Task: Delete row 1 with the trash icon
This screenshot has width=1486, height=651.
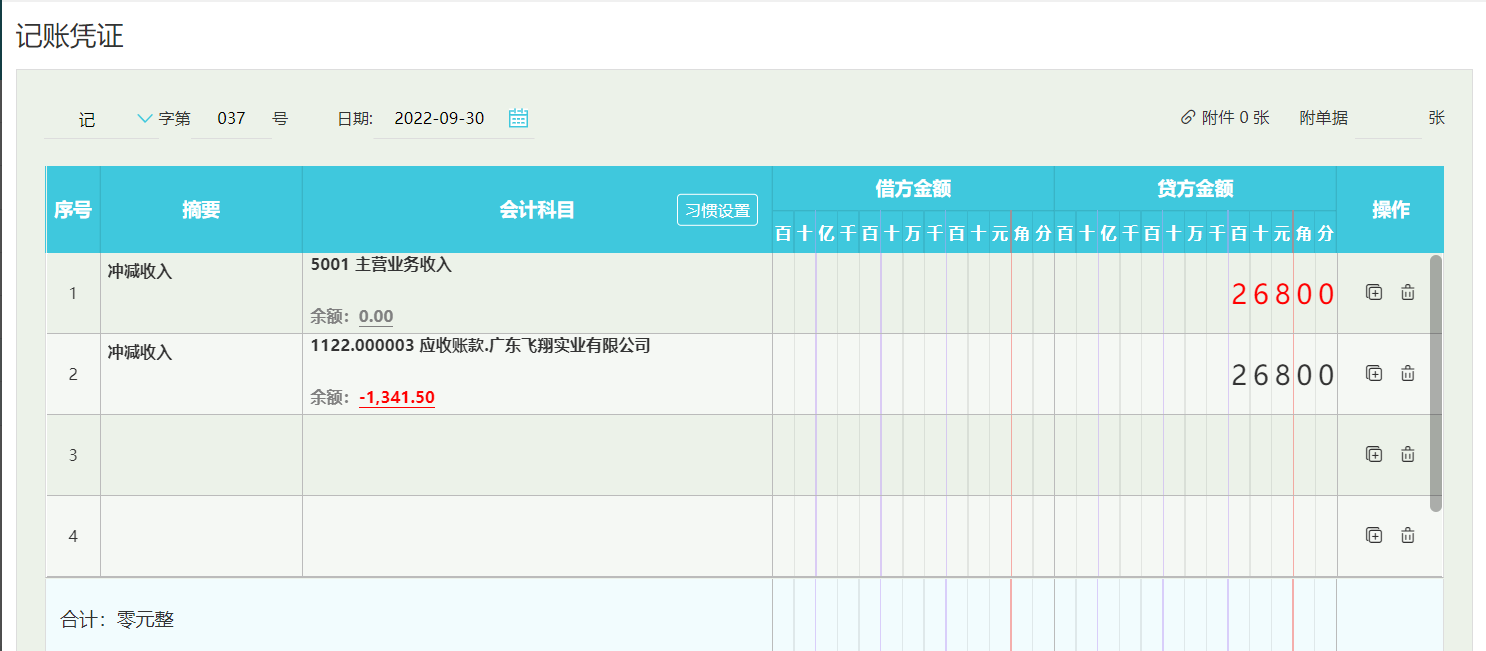Action: (1408, 293)
